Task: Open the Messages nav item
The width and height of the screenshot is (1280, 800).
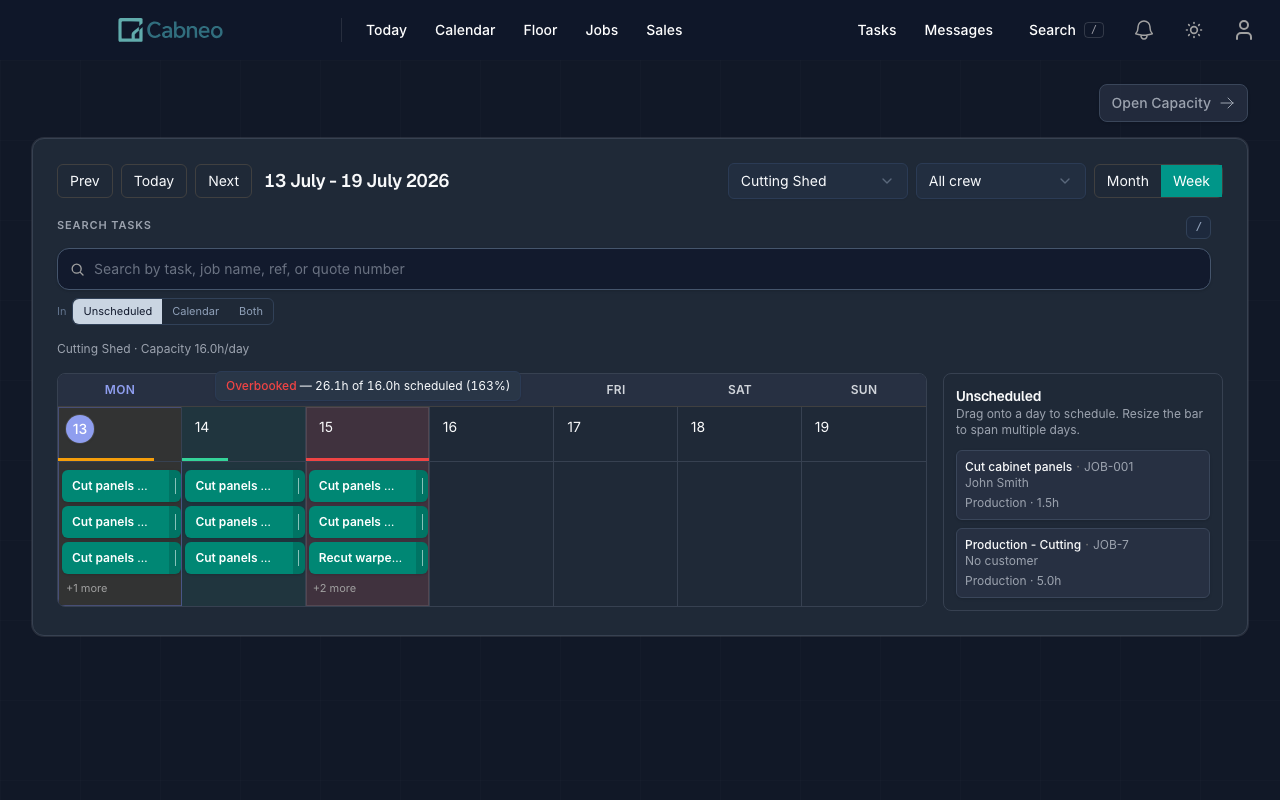Action: 958,30
